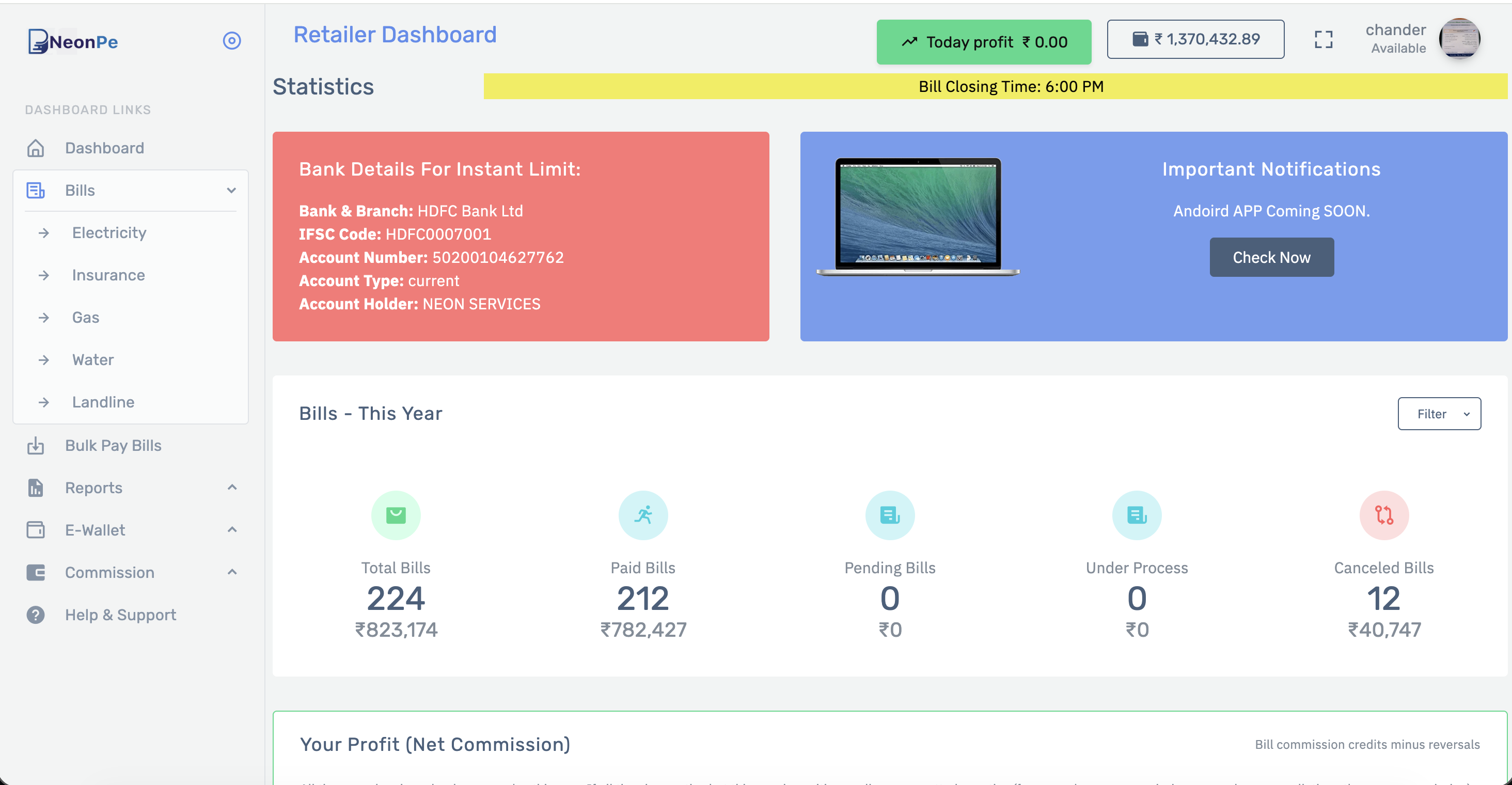Click the wallet balance ₹ 1,370,432.89 button
This screenshot has height=785, width=1512.
pyautogui.click(x=1195, y=39)
